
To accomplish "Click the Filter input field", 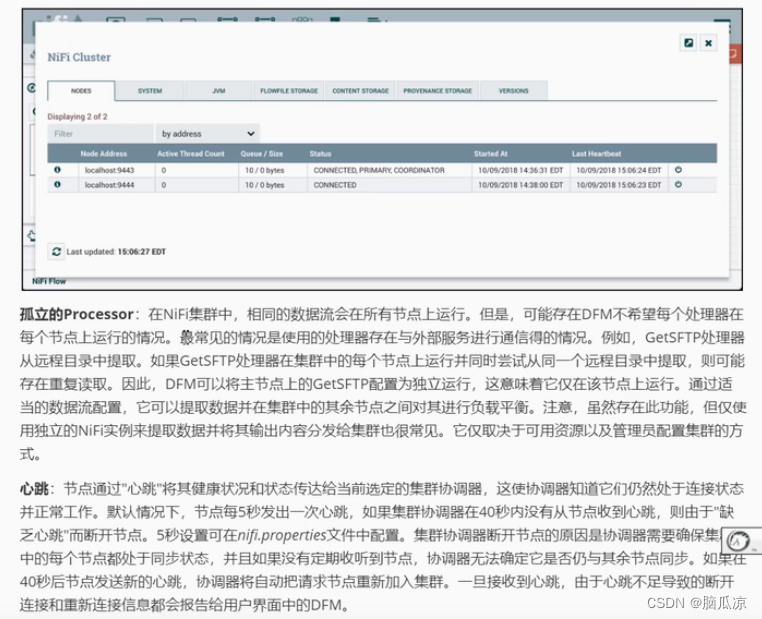I will tap(101, 134).
